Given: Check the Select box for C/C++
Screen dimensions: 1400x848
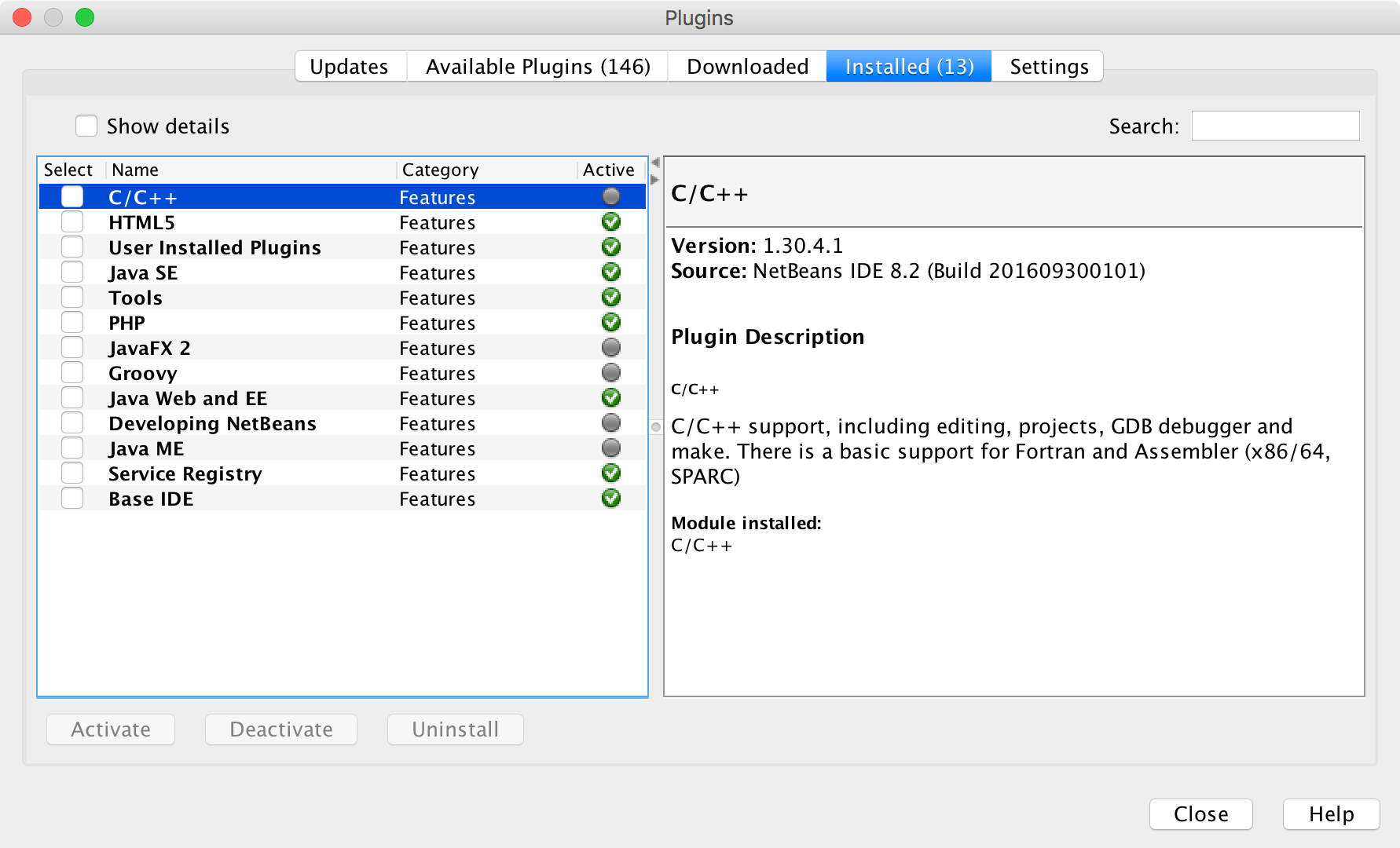Looking at the screenshot, I should pyautogui.click(x=71, y=196).
